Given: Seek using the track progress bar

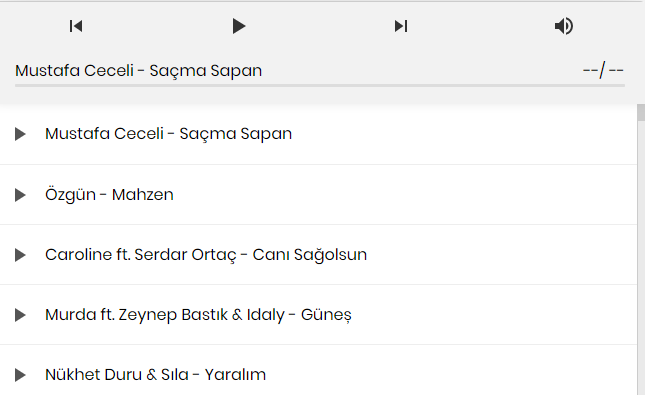Looking at the screenshot, I should 320,86.
